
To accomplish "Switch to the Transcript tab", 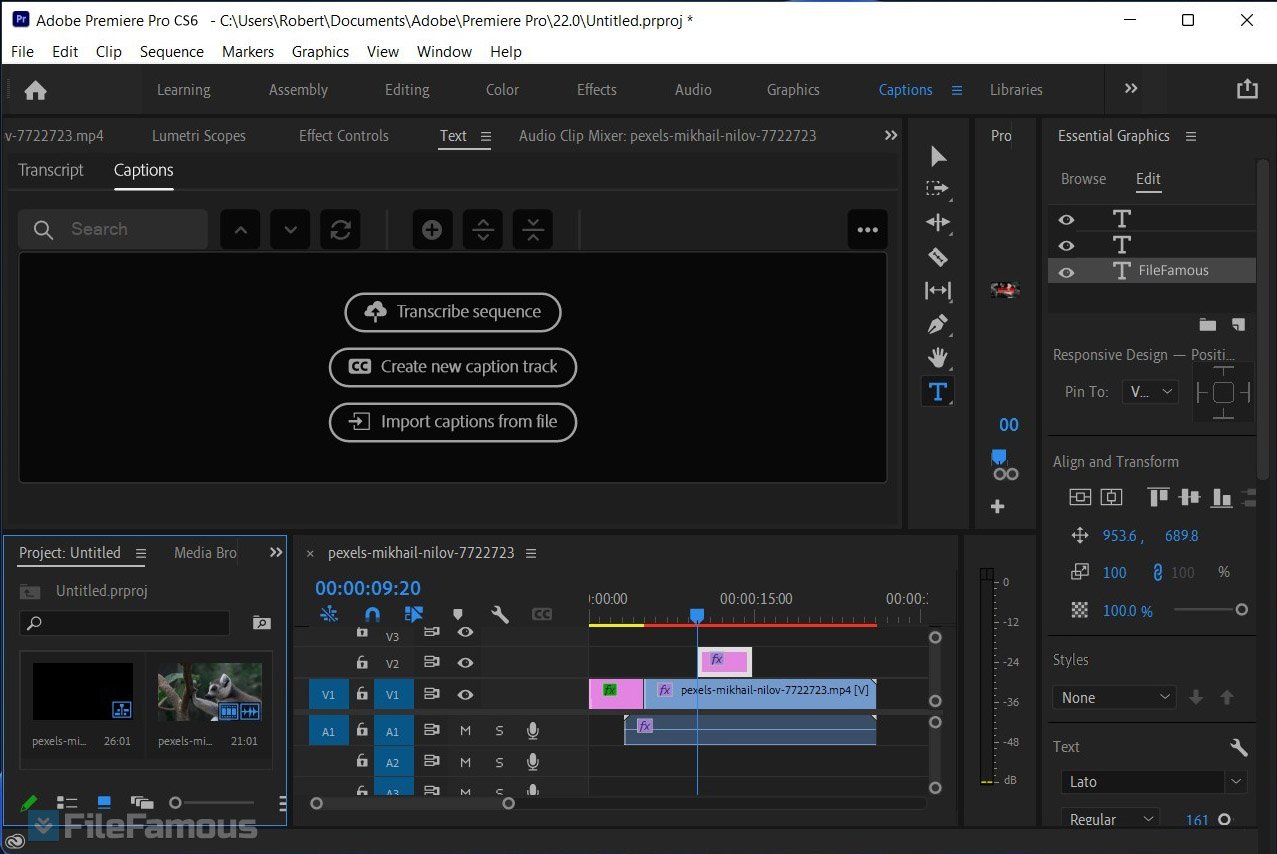I will pyautogui.click(x=51, y=170).
